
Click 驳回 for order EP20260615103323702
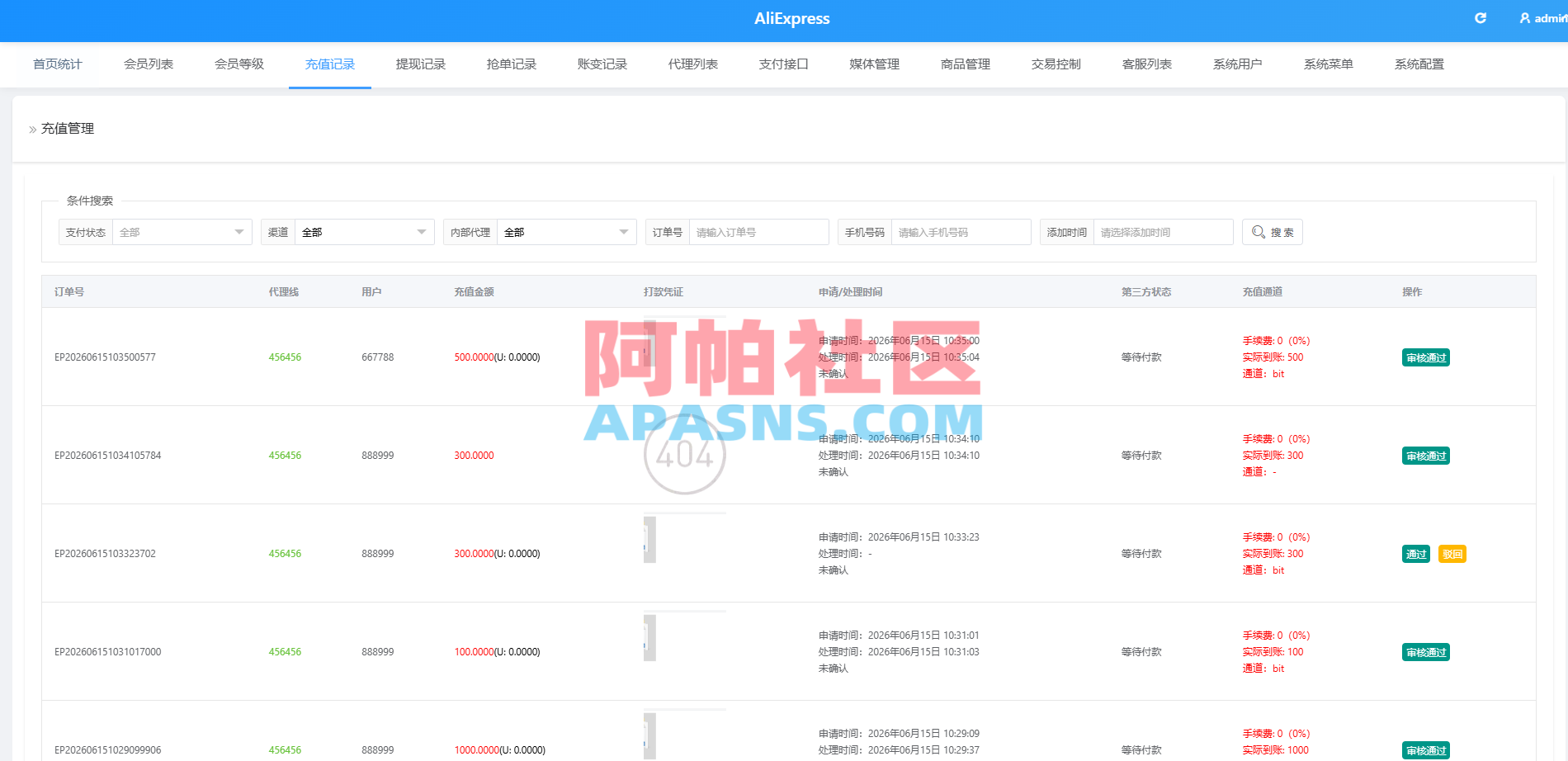(x=1452, y=554)
